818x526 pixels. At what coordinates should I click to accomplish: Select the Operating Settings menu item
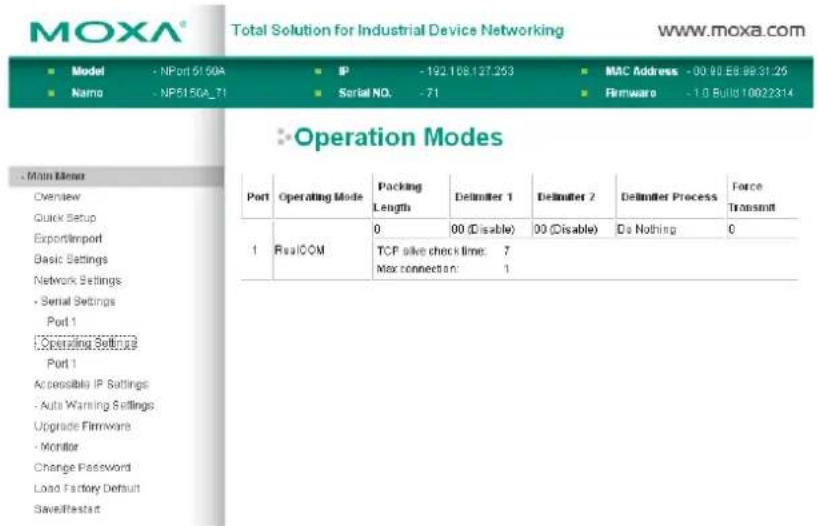tap(86, 343)
